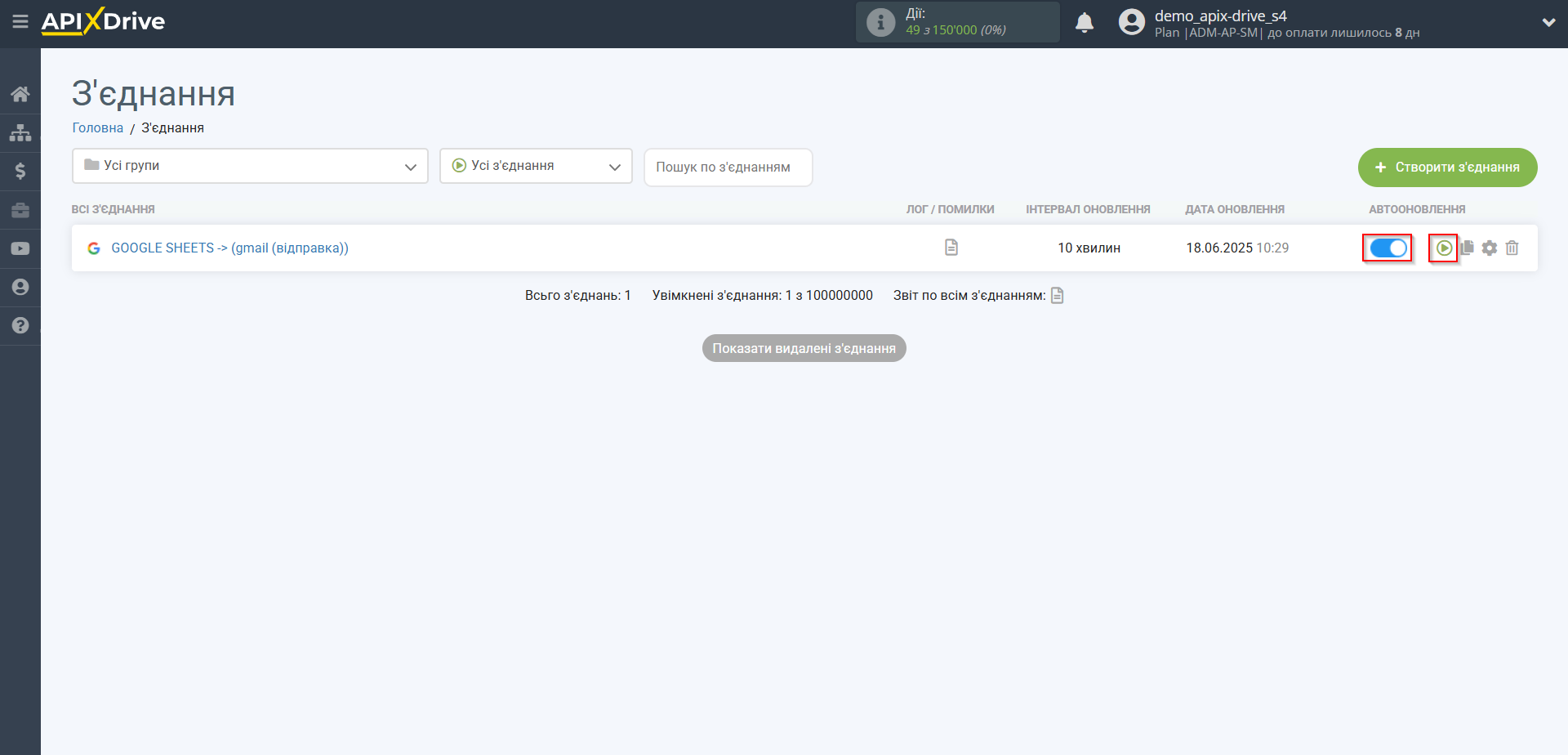1568x755 pixels.
Task: Open the connections sitemap sidebar icon
Action: point(20,132)
